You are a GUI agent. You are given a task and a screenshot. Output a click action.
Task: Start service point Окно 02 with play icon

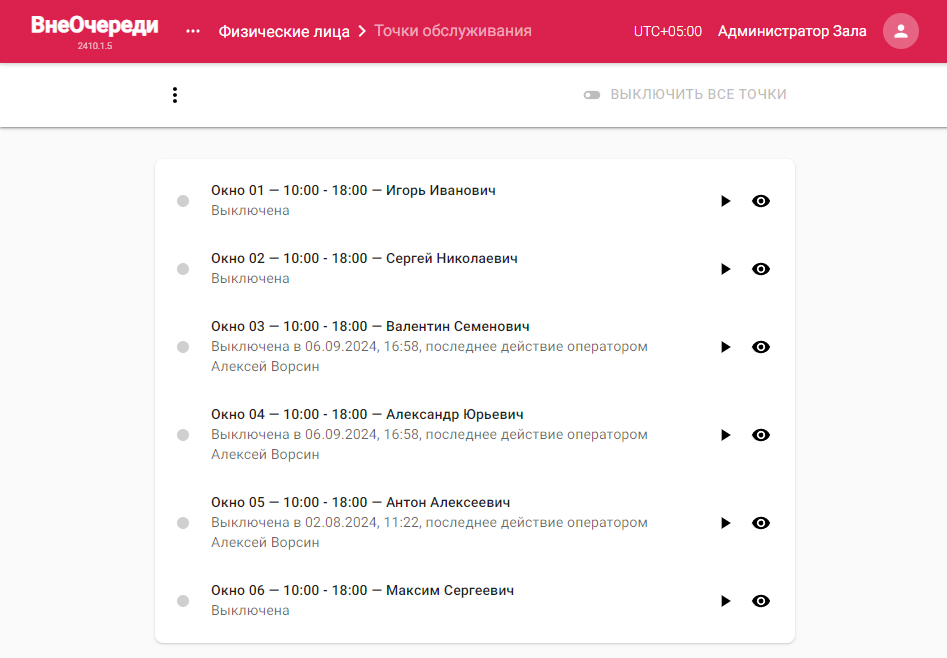coord(725,269)
